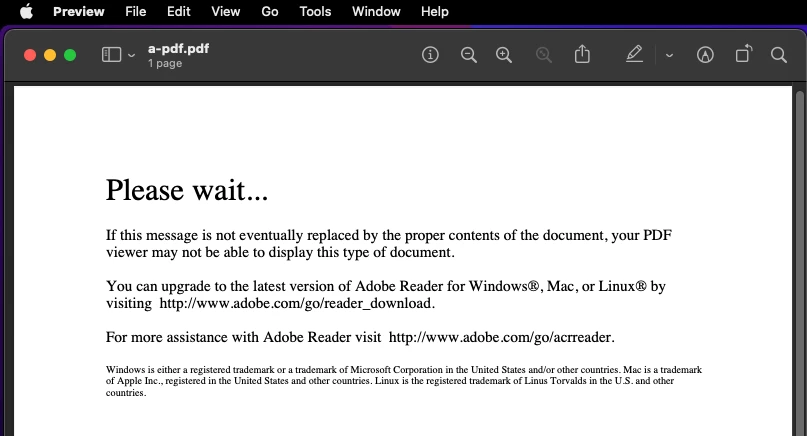The height and width of the screenshot is (436, 807).
Task: Enter full screen with green button
Action: [70, 55]
